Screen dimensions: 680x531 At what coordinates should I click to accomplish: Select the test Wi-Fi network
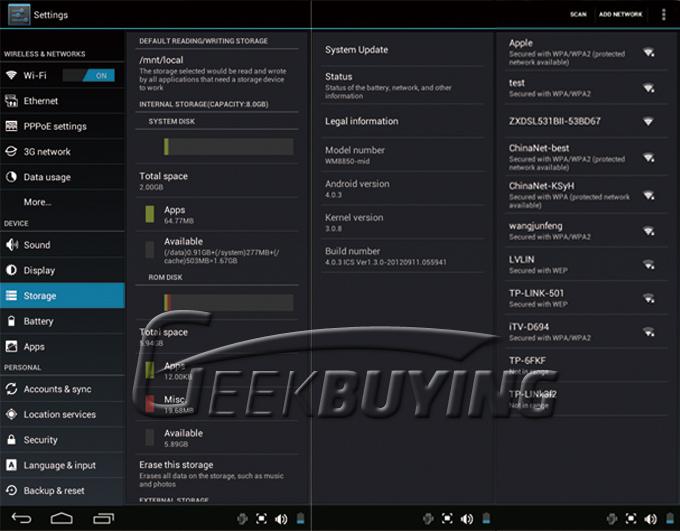coord(585,88)
